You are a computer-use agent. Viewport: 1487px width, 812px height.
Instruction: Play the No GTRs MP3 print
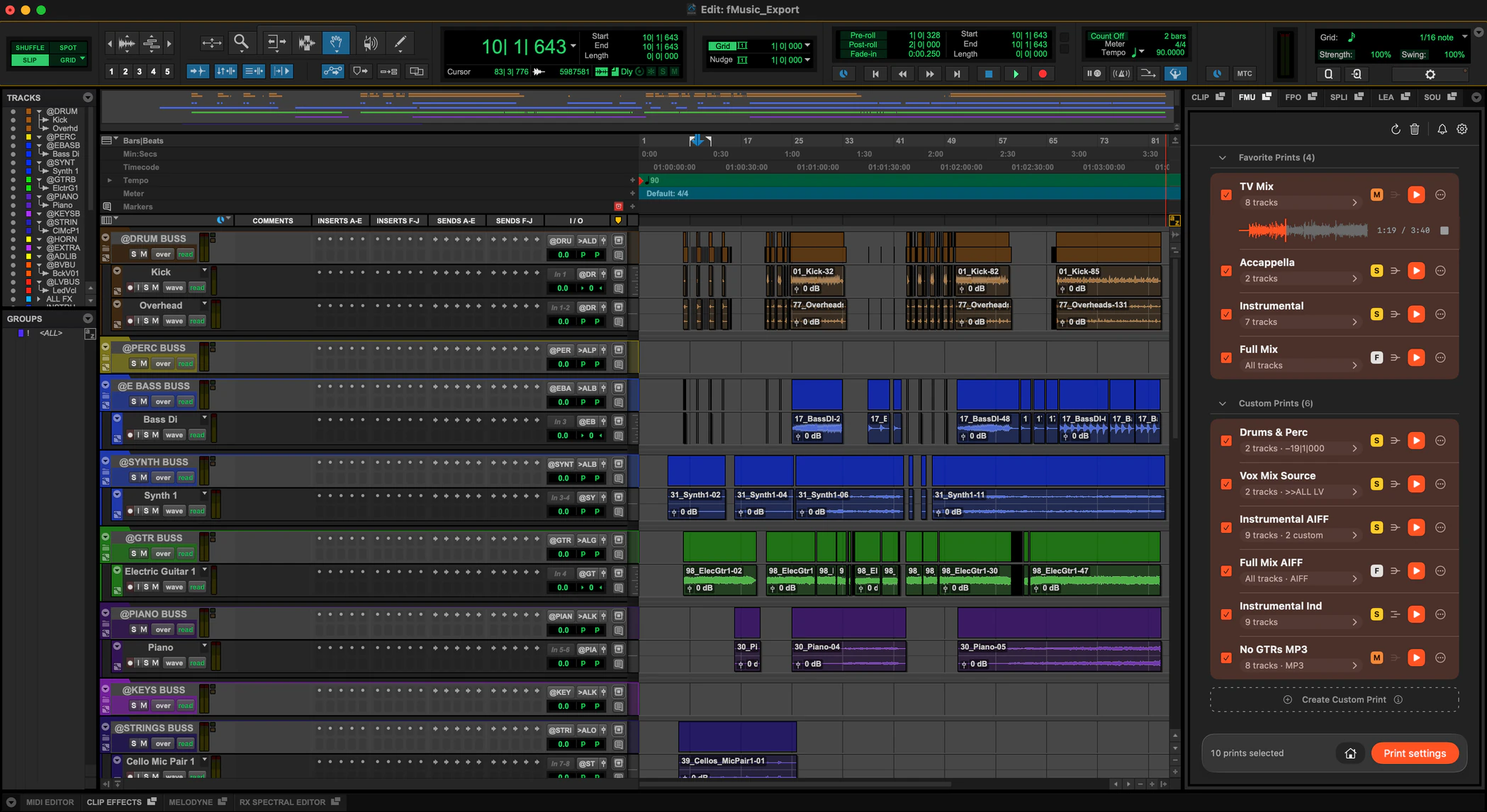pos(1416,658)
